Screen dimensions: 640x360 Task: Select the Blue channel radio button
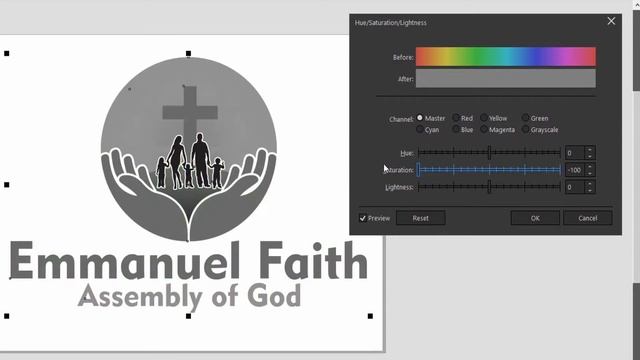[456, 129]
